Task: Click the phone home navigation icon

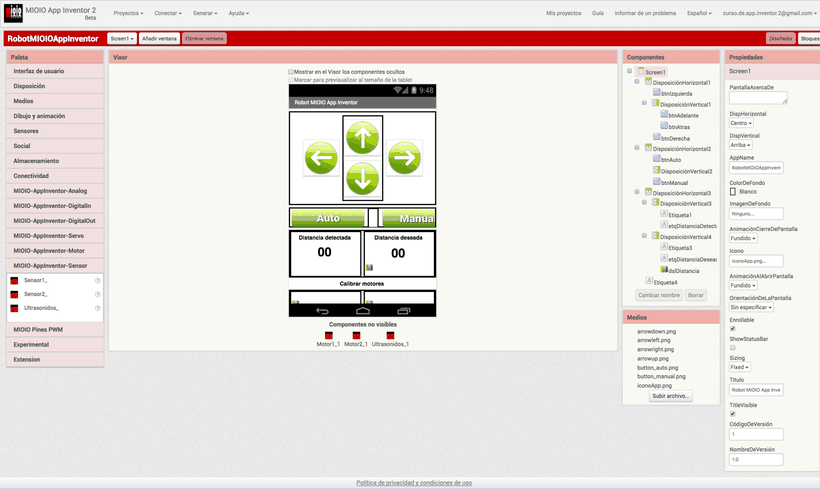Action: (x=363, y=311)
